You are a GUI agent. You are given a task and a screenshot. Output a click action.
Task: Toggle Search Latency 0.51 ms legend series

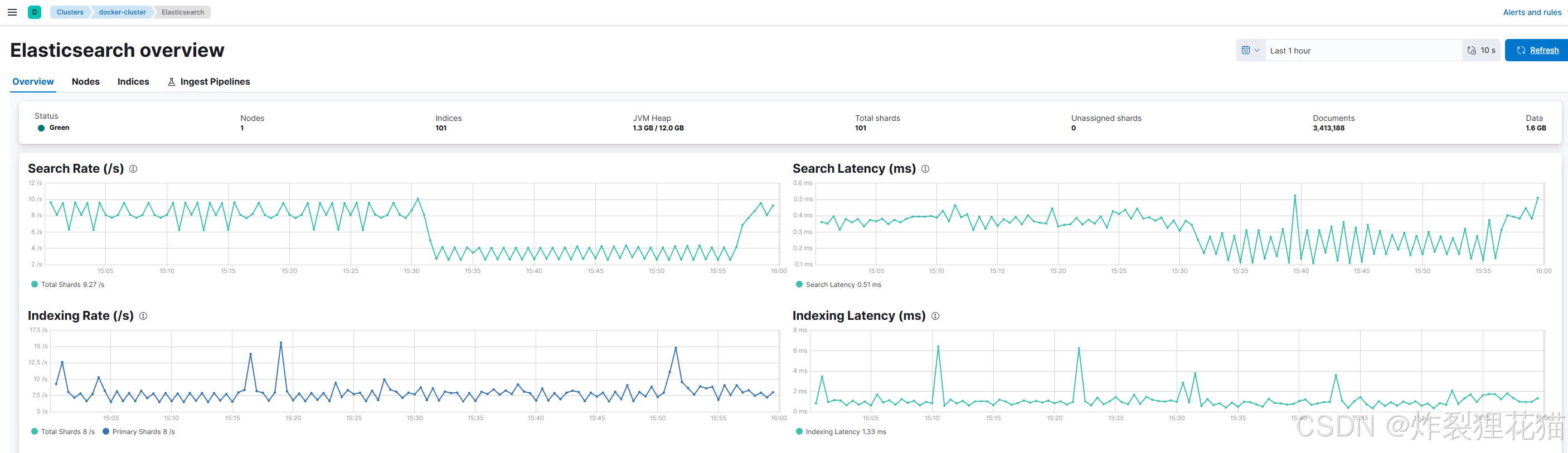(839, 285)
